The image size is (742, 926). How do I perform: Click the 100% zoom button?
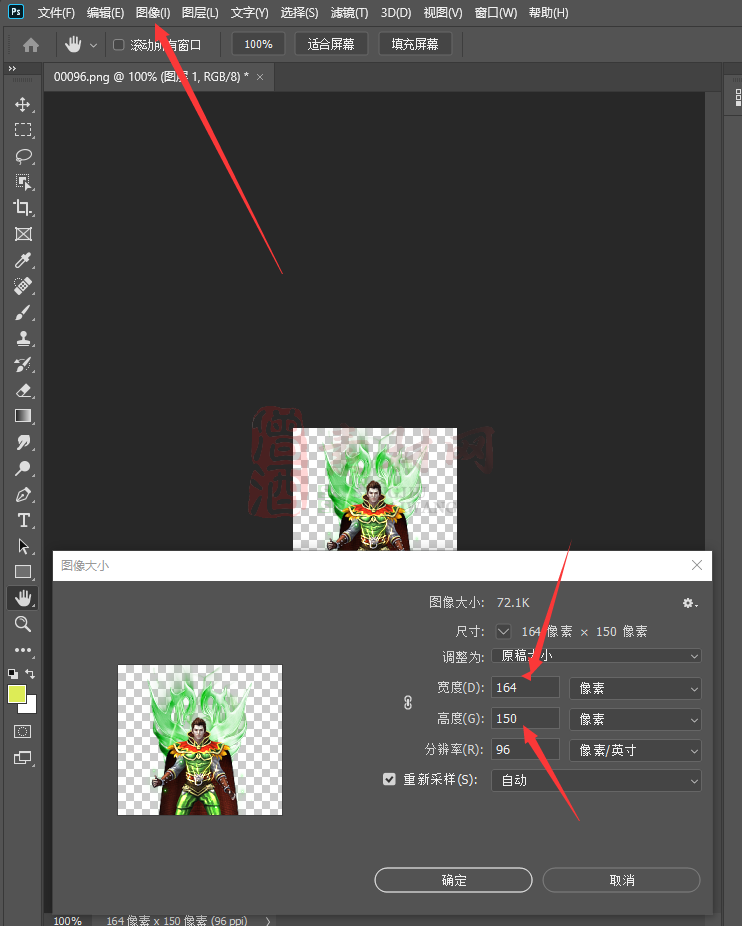tap(258, 44)
